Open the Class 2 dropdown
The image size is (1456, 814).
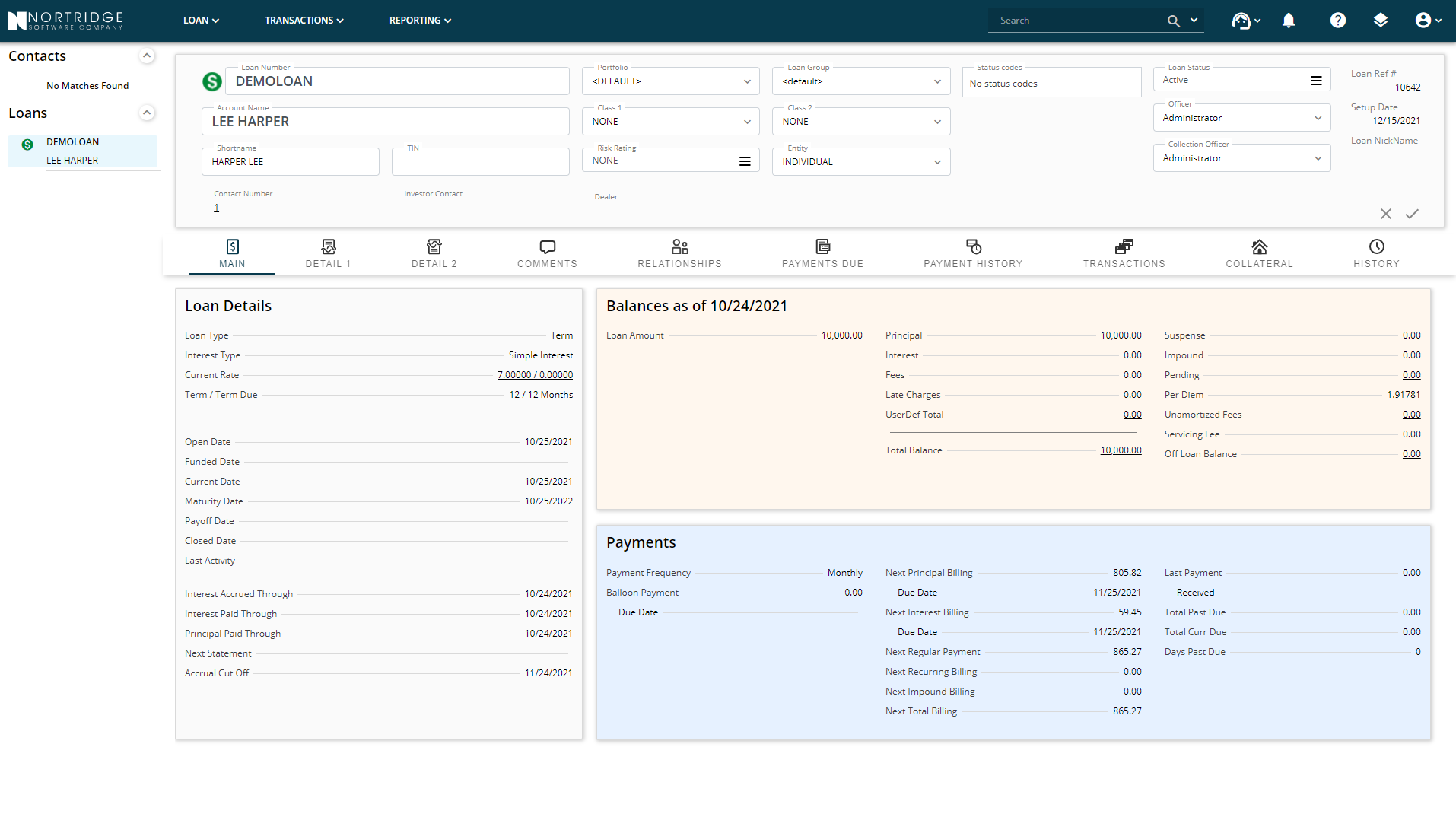pos(860,122)
